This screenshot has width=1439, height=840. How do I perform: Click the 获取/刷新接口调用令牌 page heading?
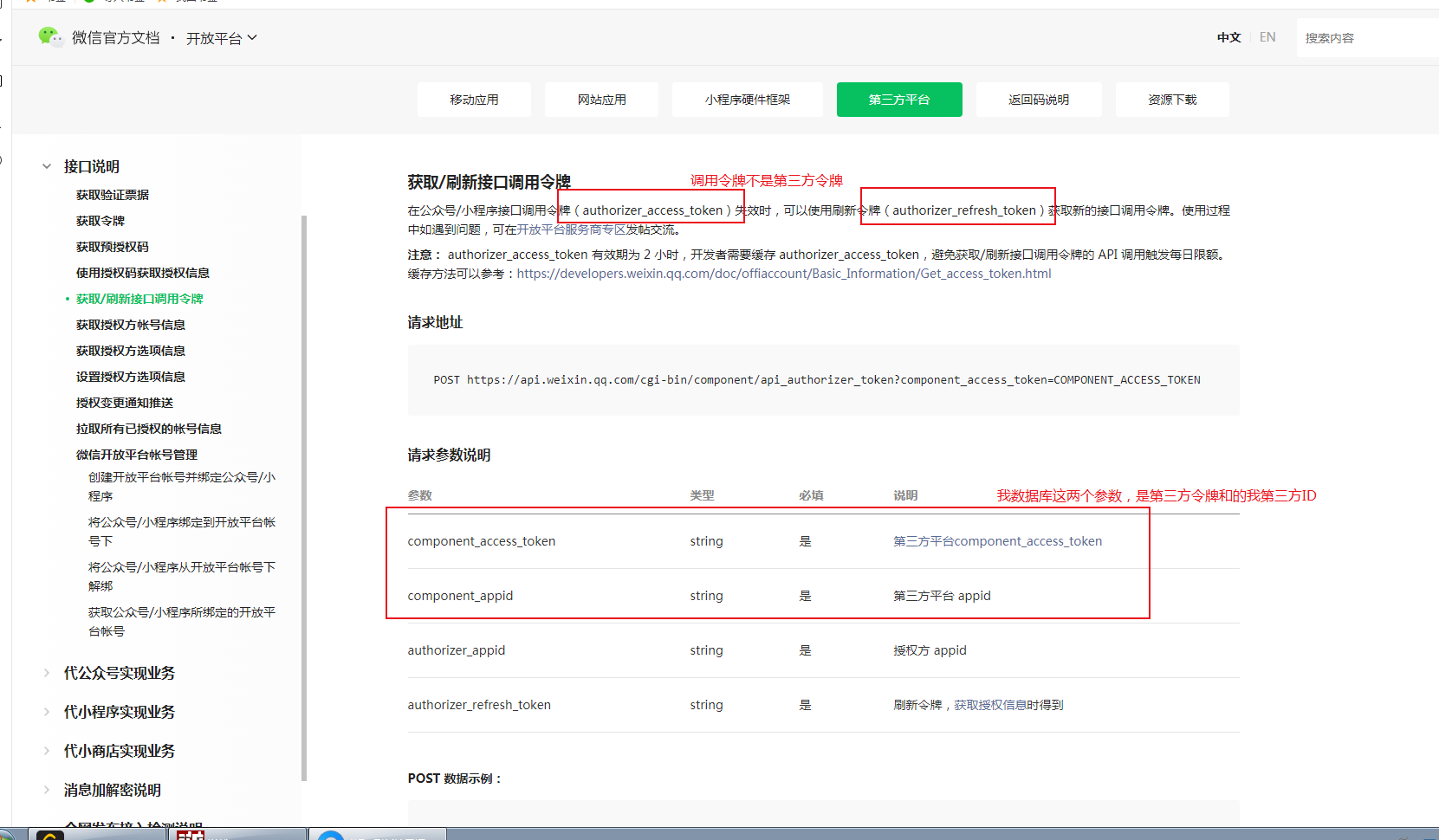(489, 182)
